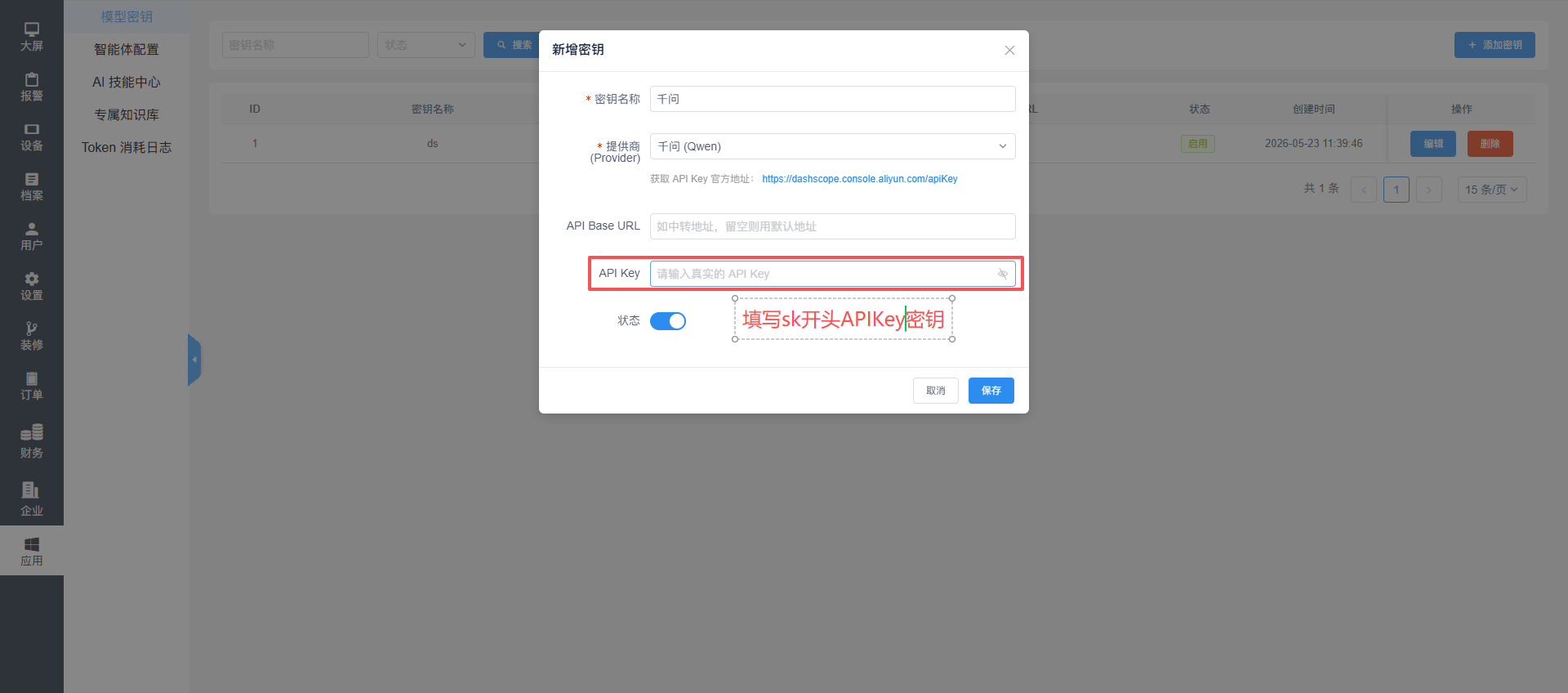Open the dashscope apiKey link

(859, 179)
